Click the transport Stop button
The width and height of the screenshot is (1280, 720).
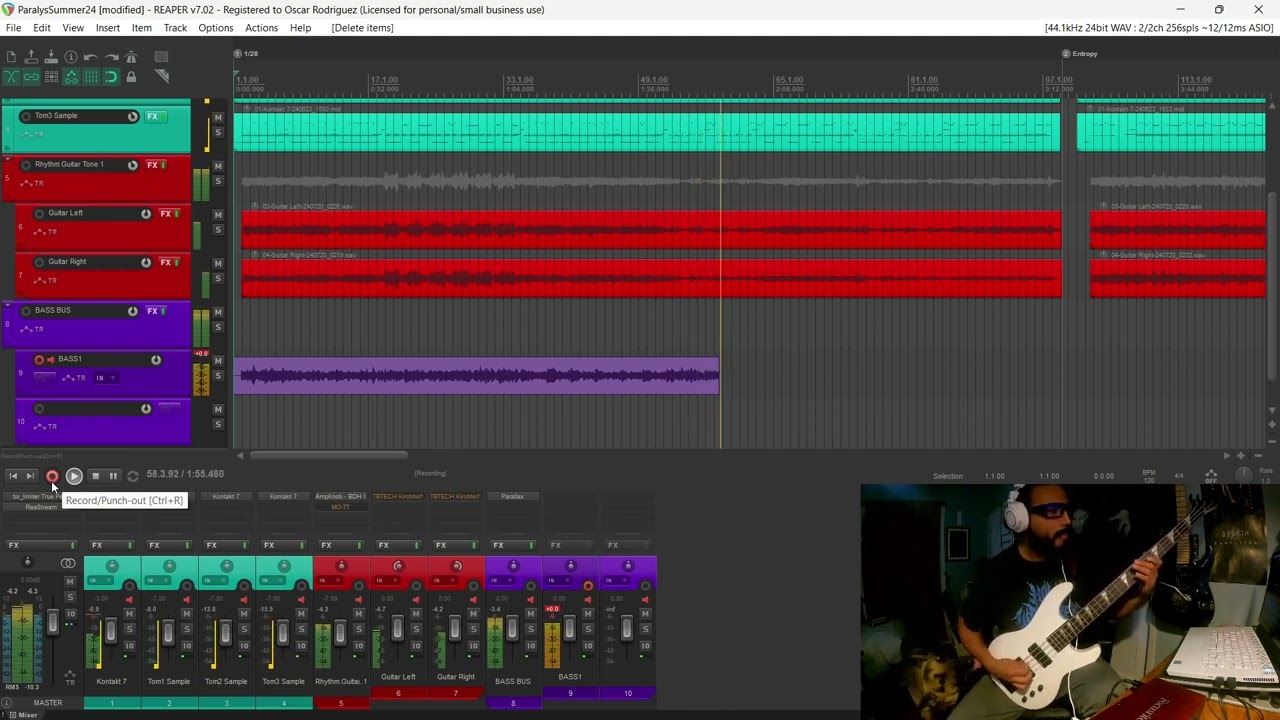[x=95, y=476]
